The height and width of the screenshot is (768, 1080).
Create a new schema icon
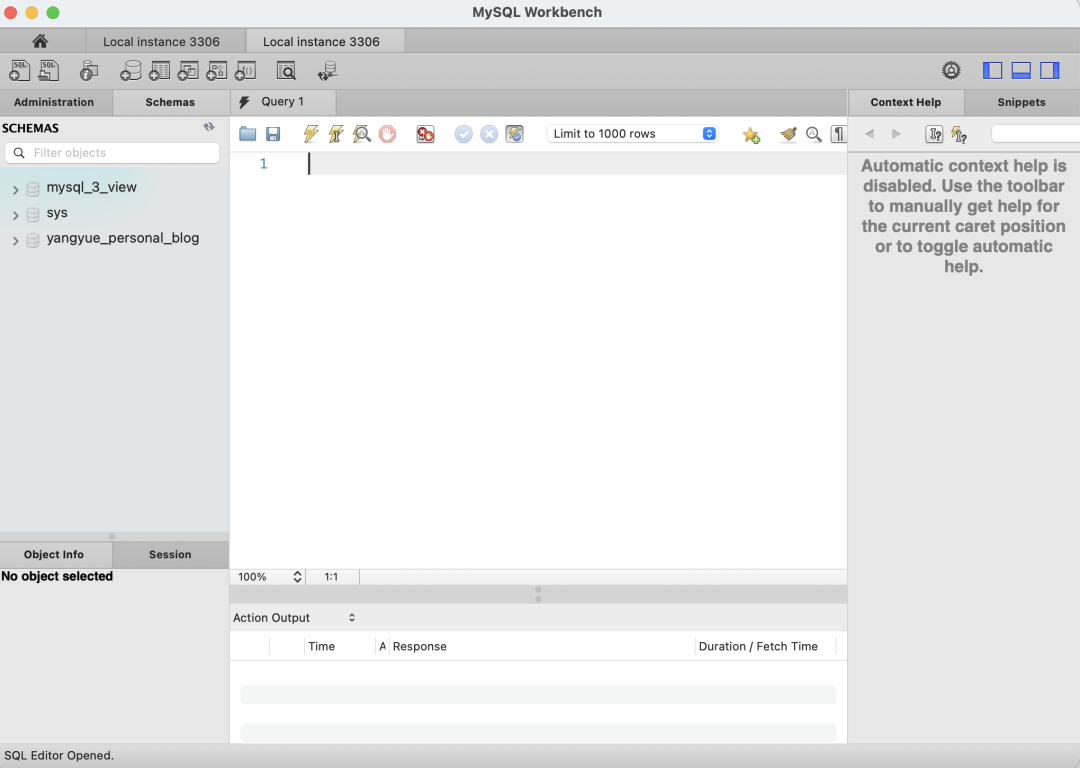click(x=130, y=70)
